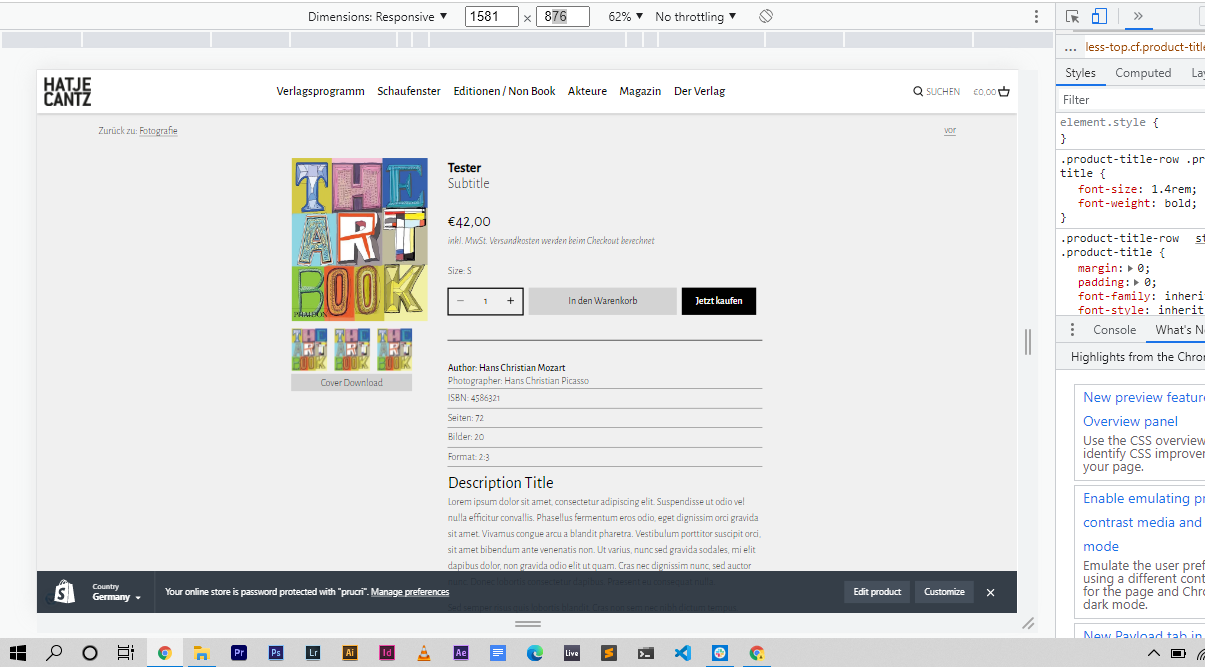
Task: Launch Adobe Lightroom from taskbar
Action: [x=313, y=653]
